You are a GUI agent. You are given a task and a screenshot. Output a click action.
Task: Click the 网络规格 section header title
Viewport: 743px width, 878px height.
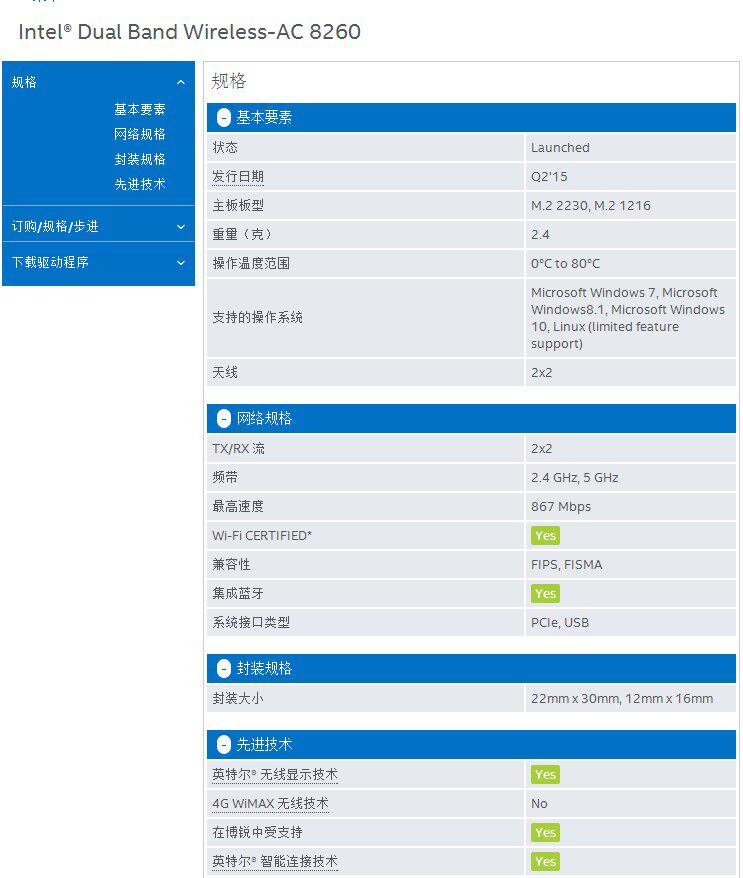(x=264, y=419)
